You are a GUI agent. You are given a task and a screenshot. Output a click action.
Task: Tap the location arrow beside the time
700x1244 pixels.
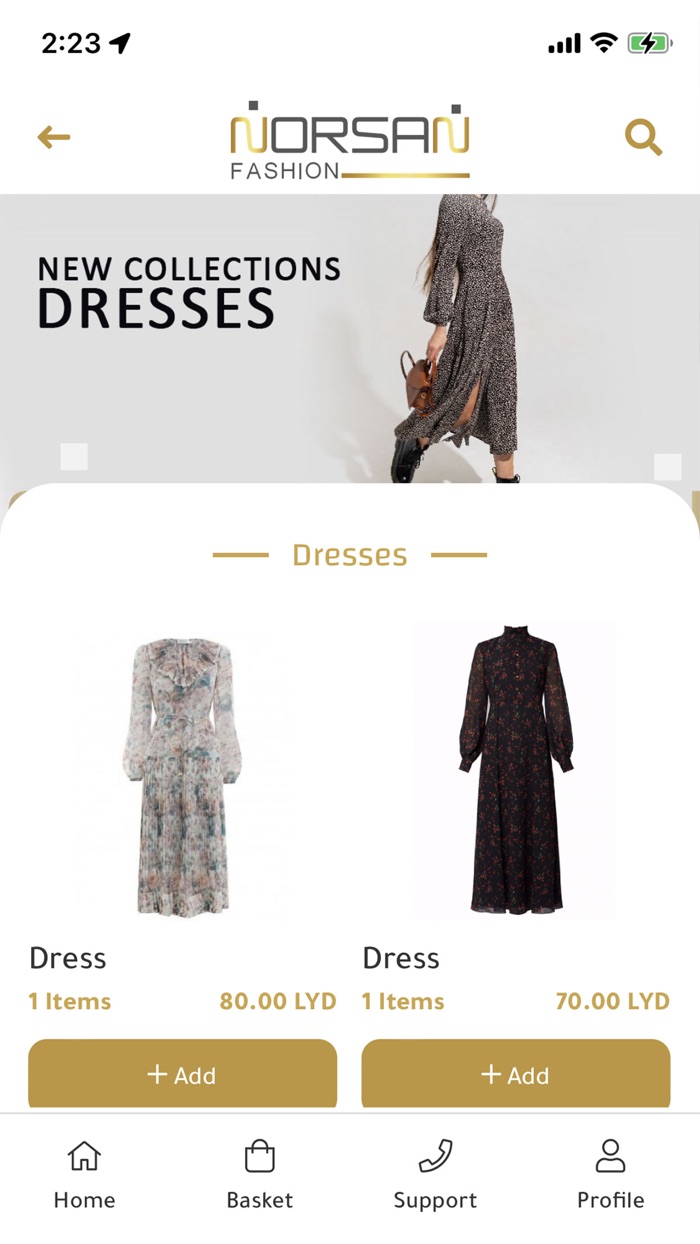(x=121, y=43)
